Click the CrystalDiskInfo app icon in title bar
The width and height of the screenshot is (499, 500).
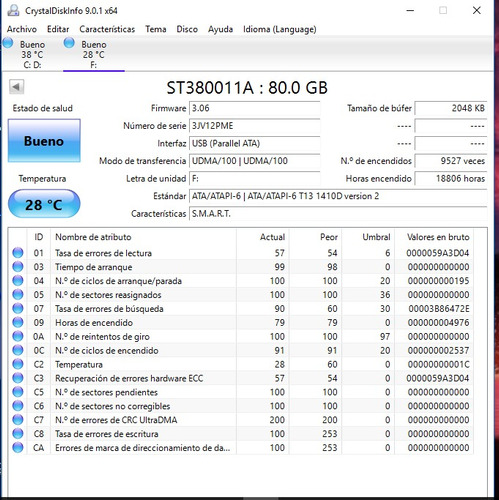coord(13,10)
